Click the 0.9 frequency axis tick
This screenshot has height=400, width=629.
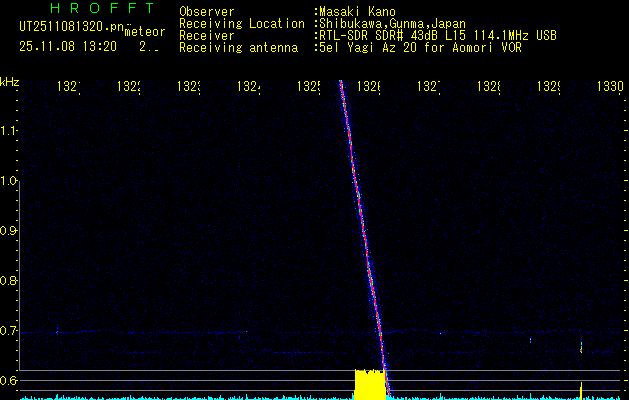(x=9, y=231)
